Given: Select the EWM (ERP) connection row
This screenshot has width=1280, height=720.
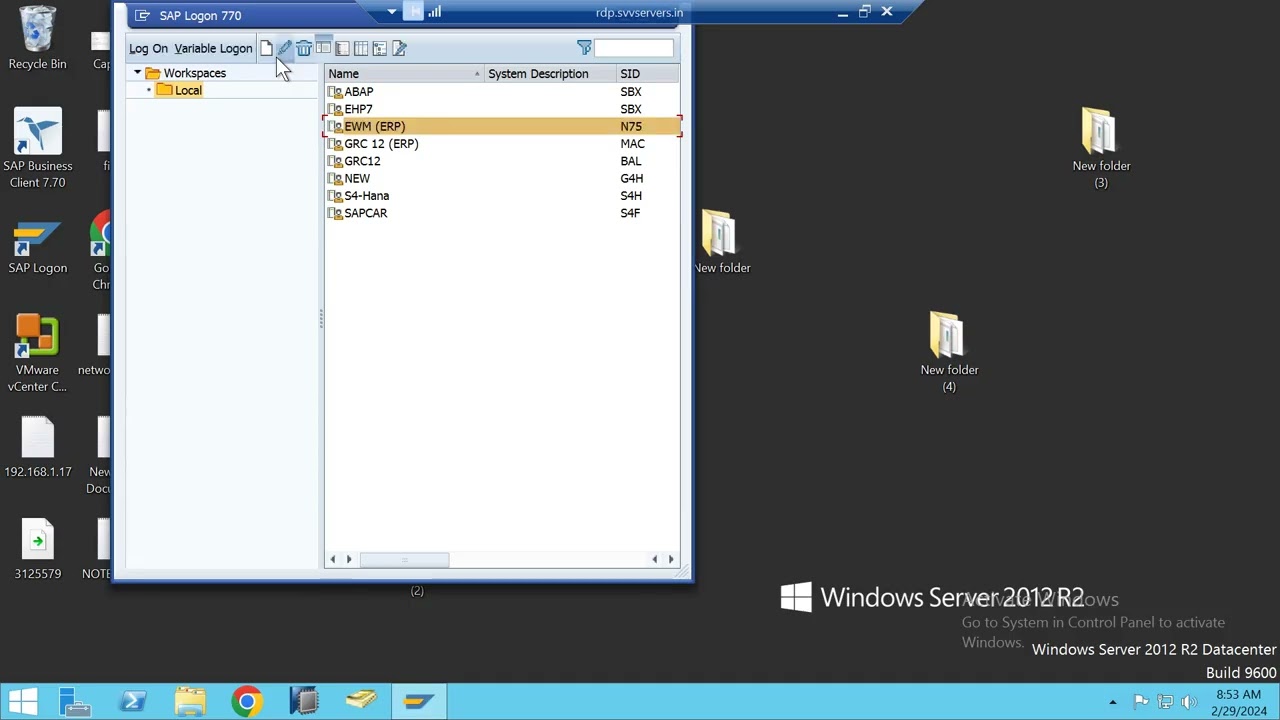Looking at the screenshot, I should point(502,126).
